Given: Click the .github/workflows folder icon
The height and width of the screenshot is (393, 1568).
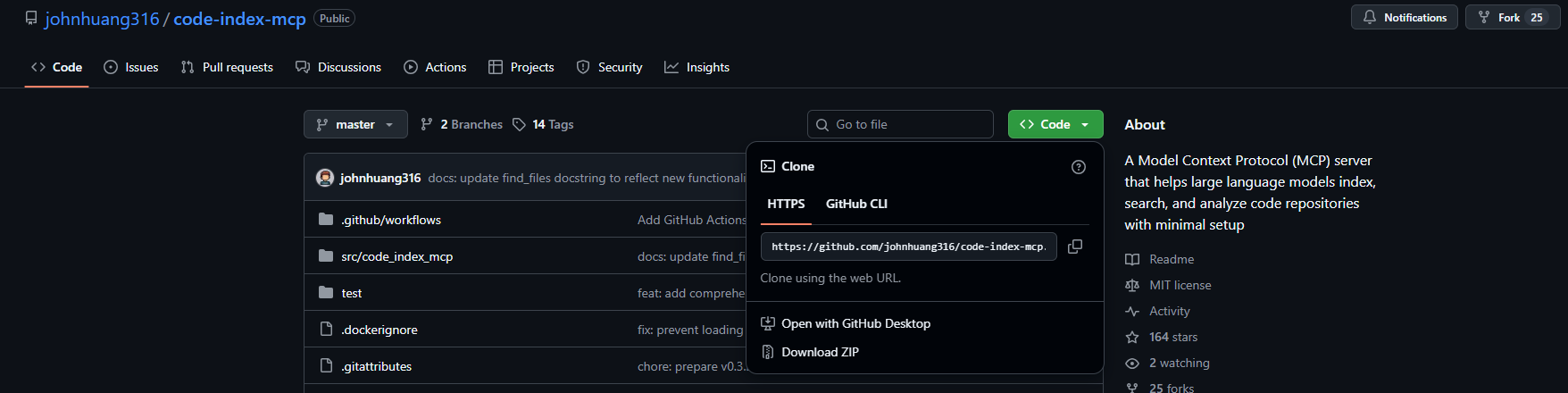Looking at the screenshot, I should [326, 220].
